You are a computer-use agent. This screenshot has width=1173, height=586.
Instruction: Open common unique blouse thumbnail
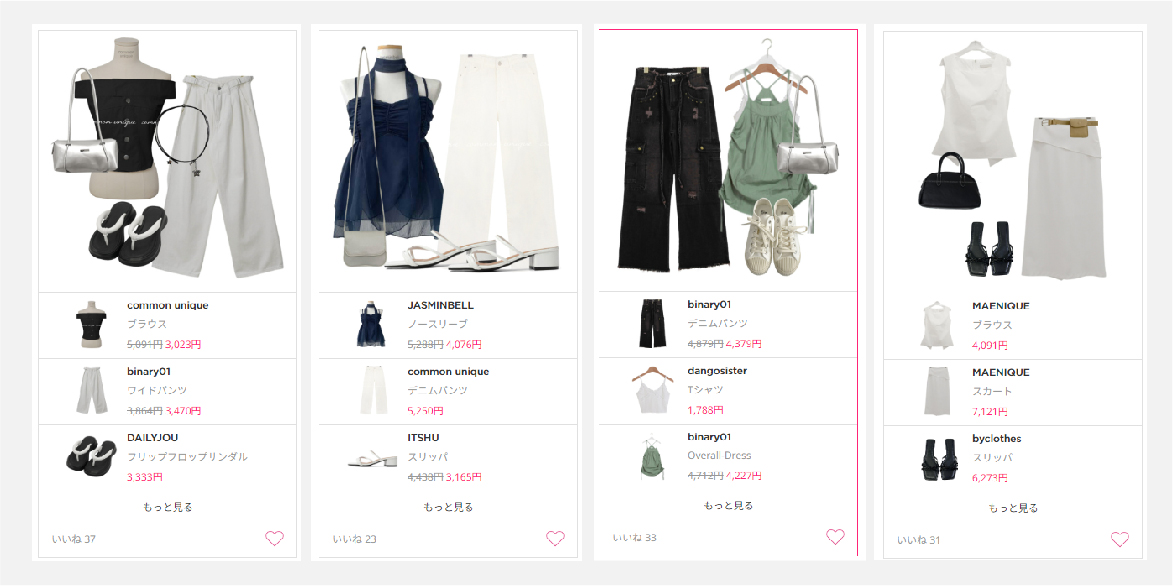91,325
